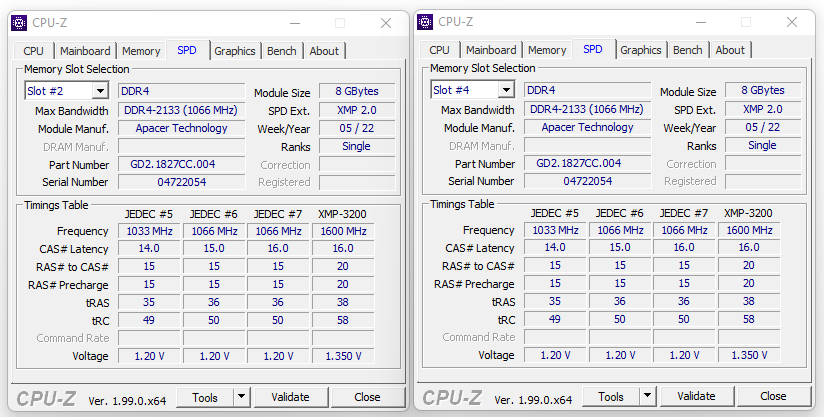Click JEDEC #6 tRAS value 36 in left window

(x=214, y=303)
